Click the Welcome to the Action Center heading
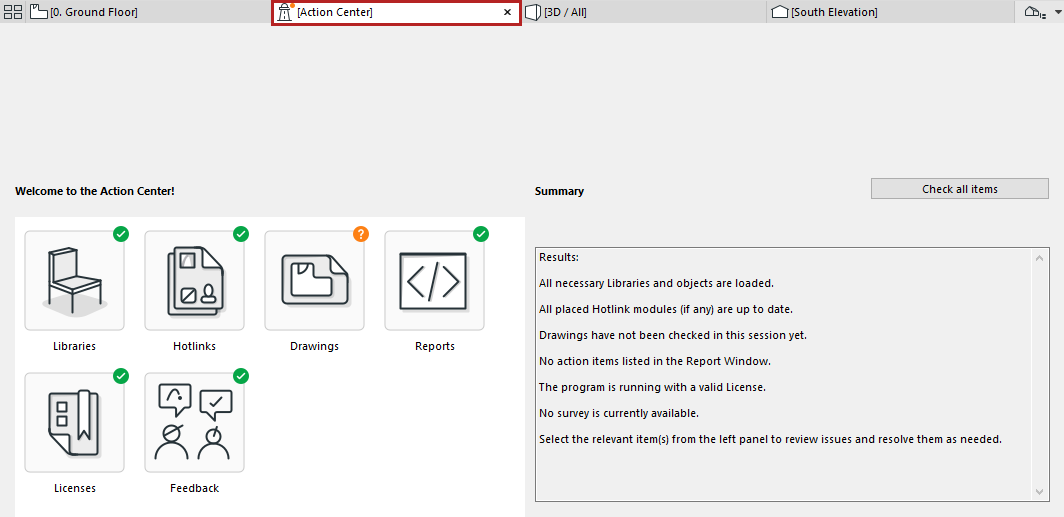This screenshot has height=517, width=1064. pos(95,191)
